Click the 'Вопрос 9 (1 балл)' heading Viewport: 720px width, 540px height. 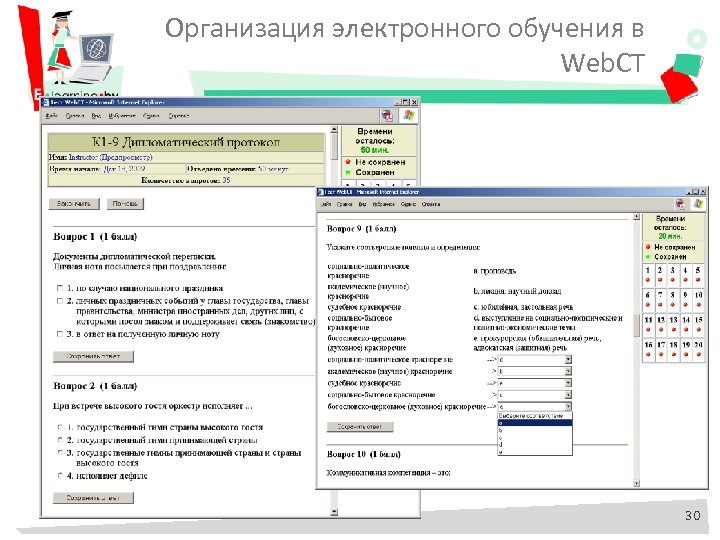point(361,229)
